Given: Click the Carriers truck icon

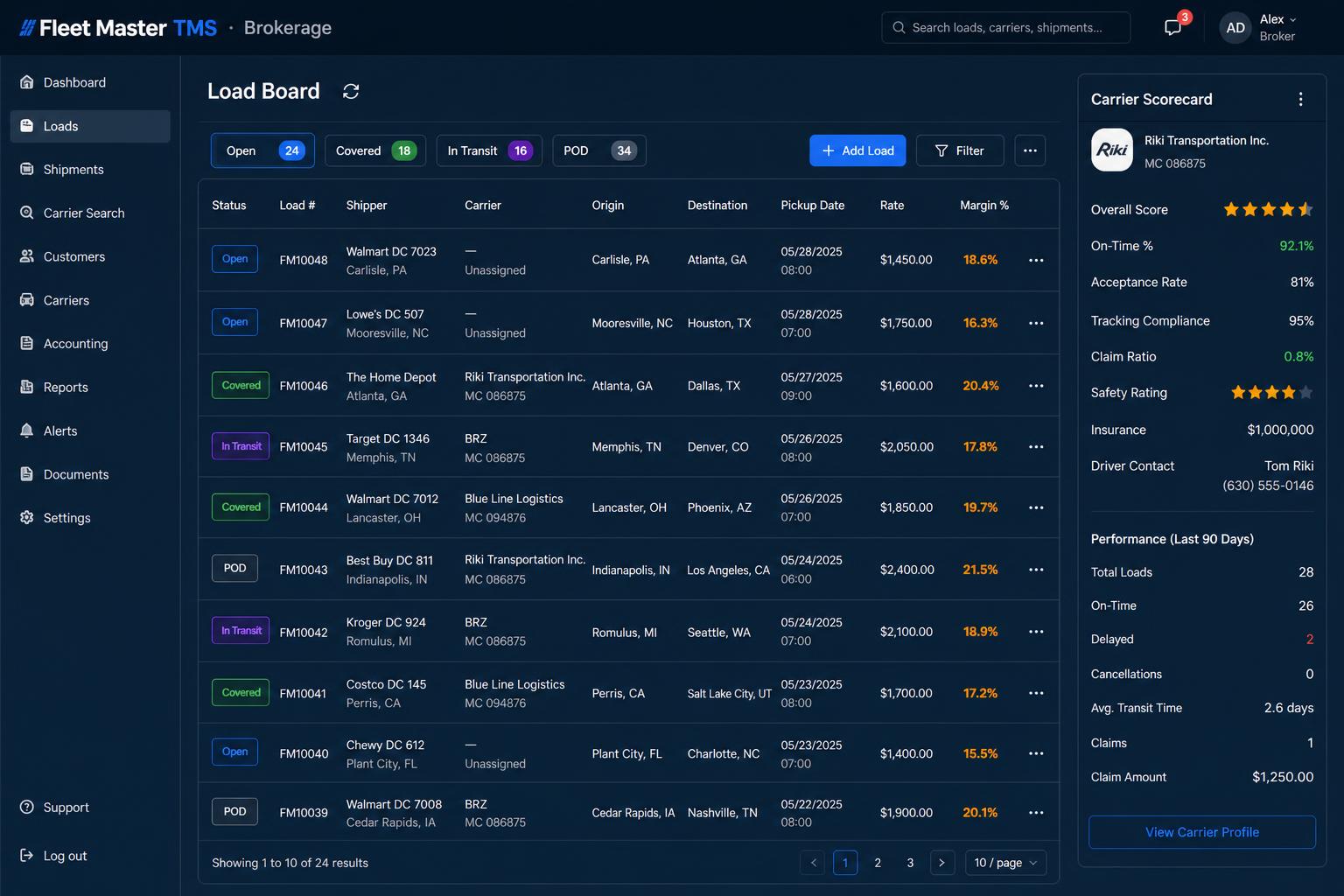Looking at the screenshot, I should 27,300.
